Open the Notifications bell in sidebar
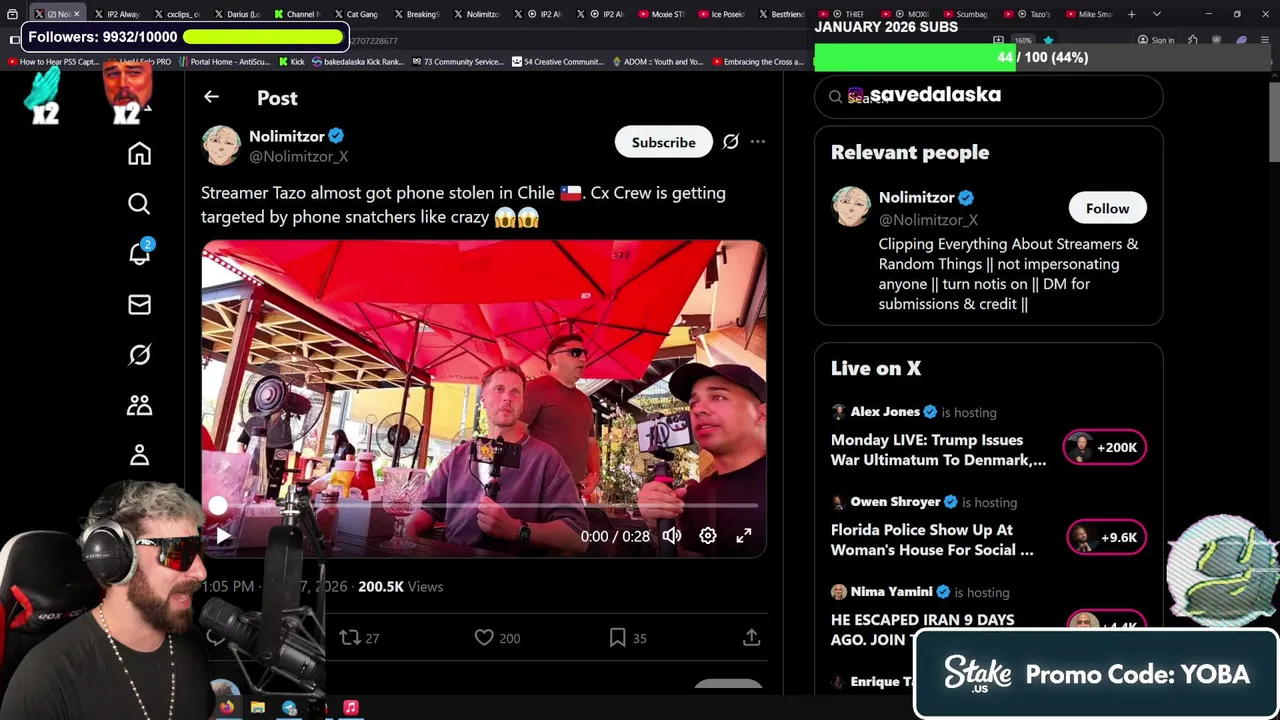1280x720 pixels. (139, 253)
